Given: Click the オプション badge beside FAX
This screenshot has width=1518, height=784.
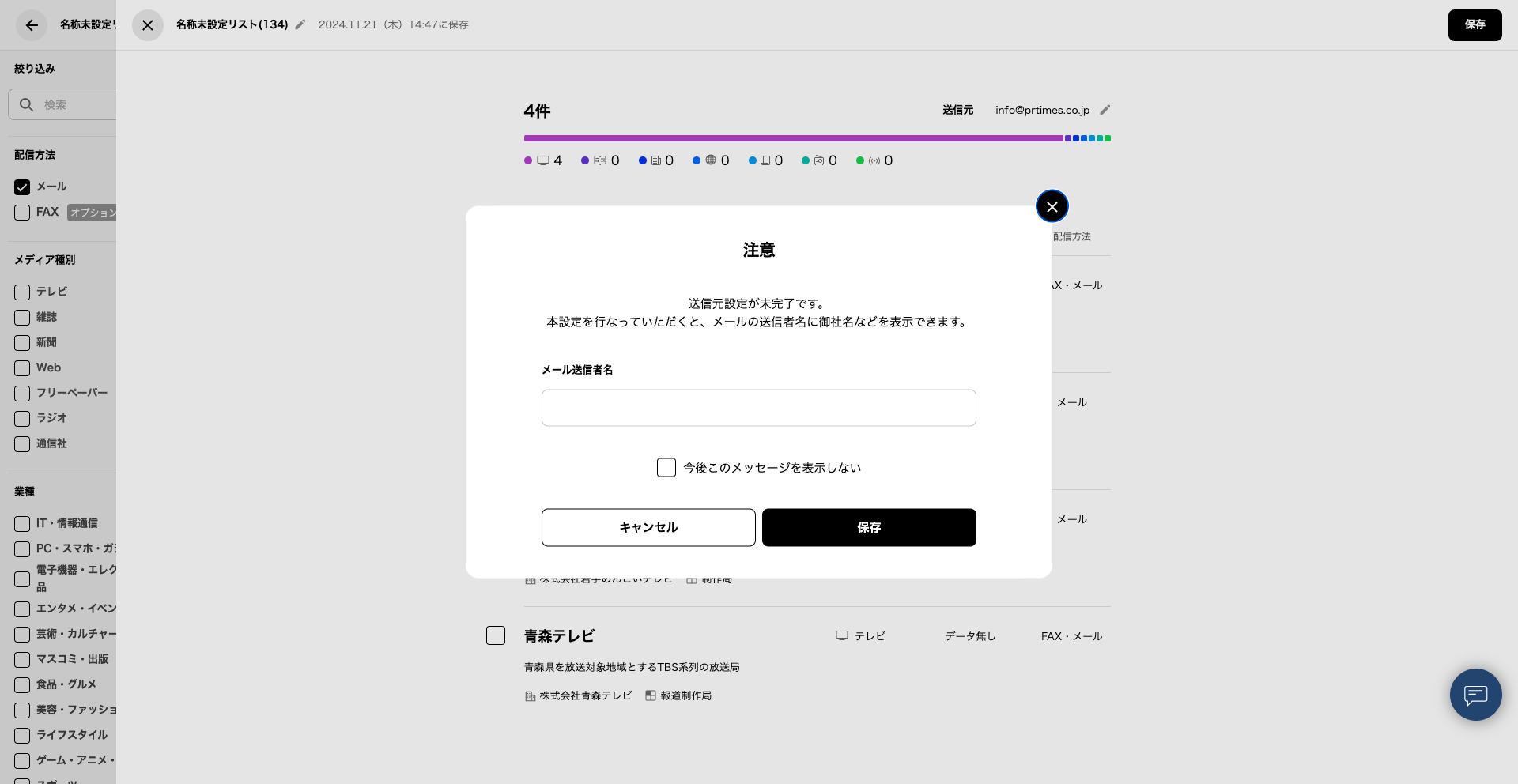Looking at the screenshot, I should click(92, 213).
